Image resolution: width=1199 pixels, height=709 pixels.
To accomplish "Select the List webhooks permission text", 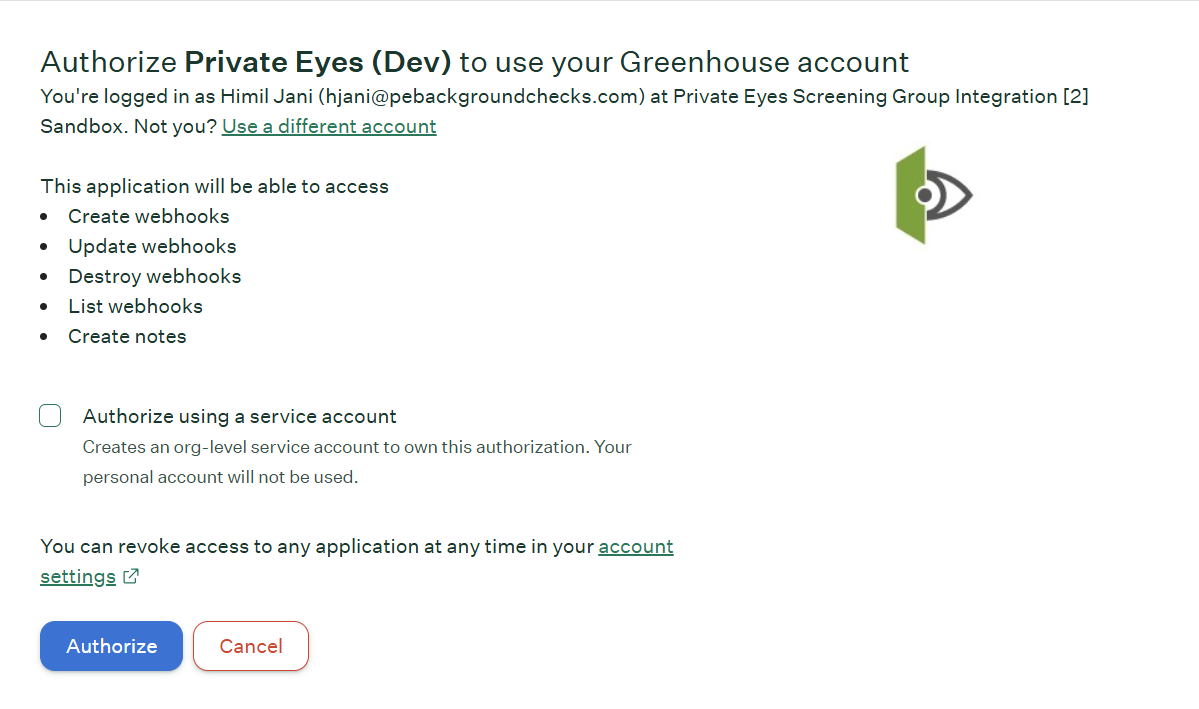I will point(135,306).
